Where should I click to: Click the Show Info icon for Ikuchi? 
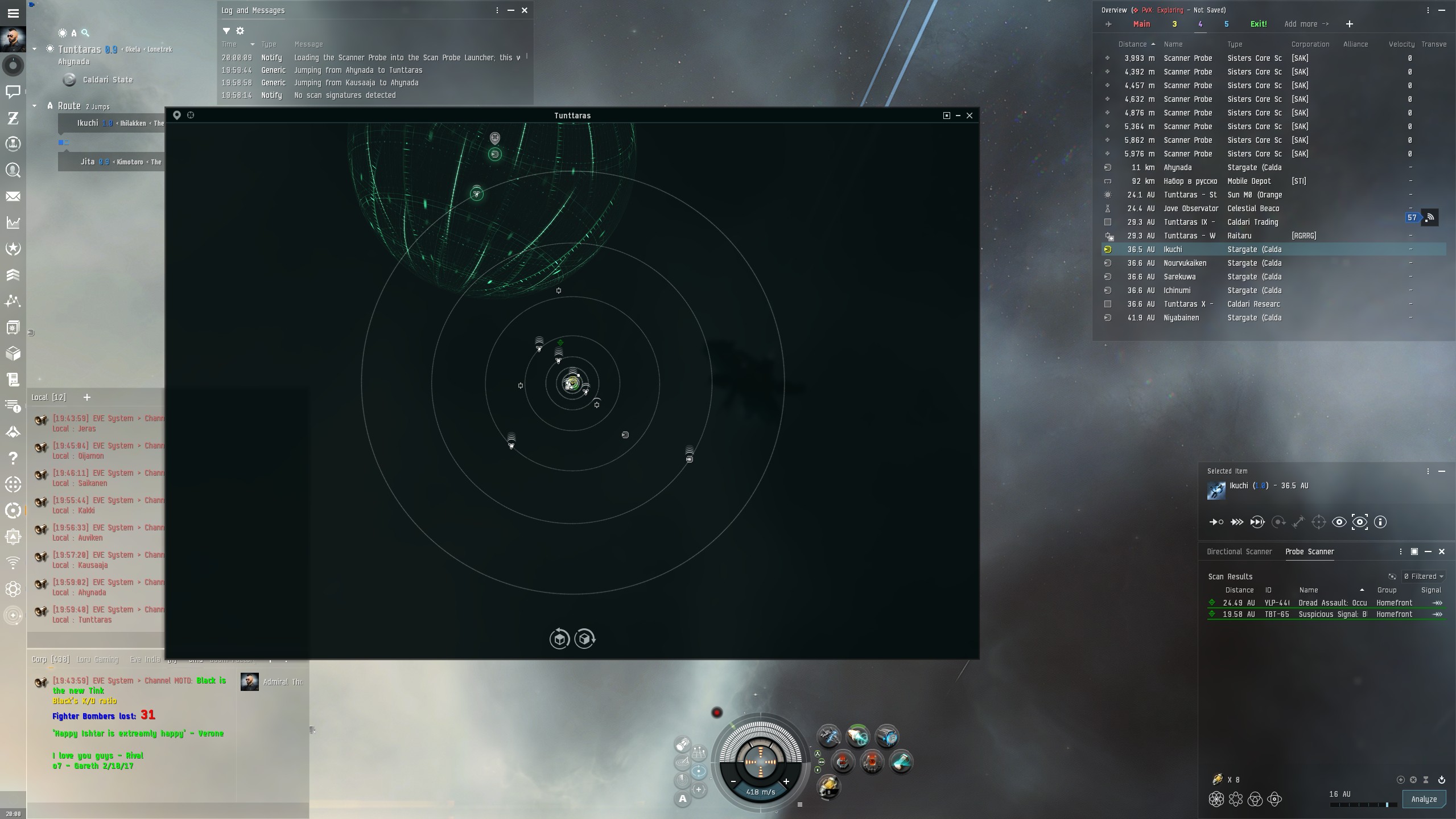pos(1380,522)
